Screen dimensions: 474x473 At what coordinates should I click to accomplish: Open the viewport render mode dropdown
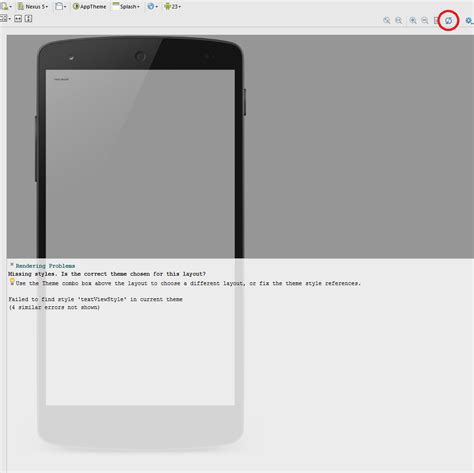coord(5,19)
